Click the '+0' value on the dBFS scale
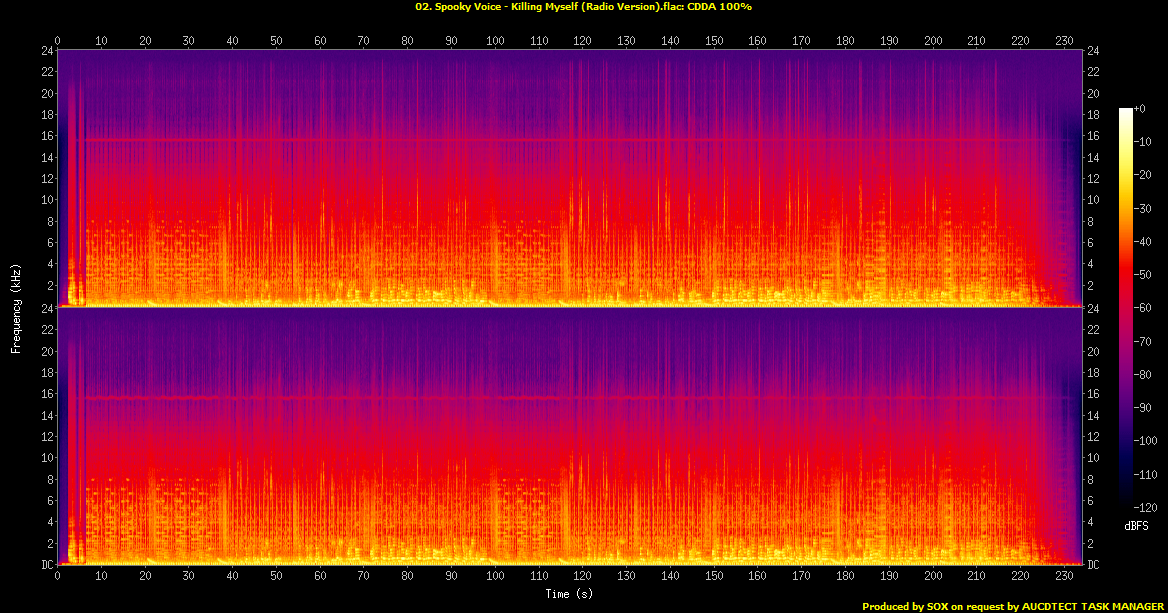Screen dimensions: 1168x613 pyautogui.click(x=1140, y=109)
